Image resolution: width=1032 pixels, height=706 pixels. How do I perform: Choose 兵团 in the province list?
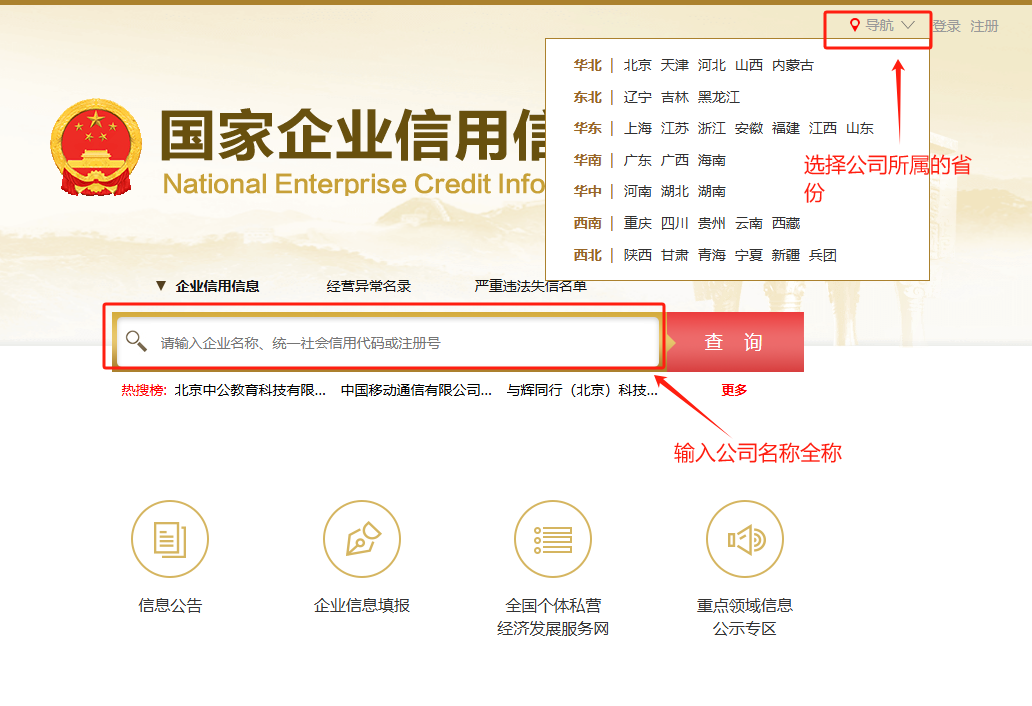pos(823,255)
